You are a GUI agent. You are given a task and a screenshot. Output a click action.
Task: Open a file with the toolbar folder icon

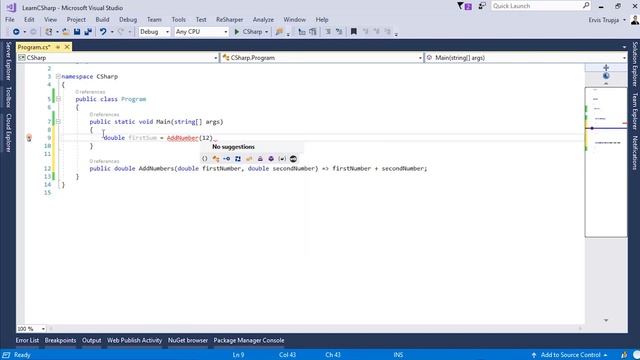tap(66, 31)
